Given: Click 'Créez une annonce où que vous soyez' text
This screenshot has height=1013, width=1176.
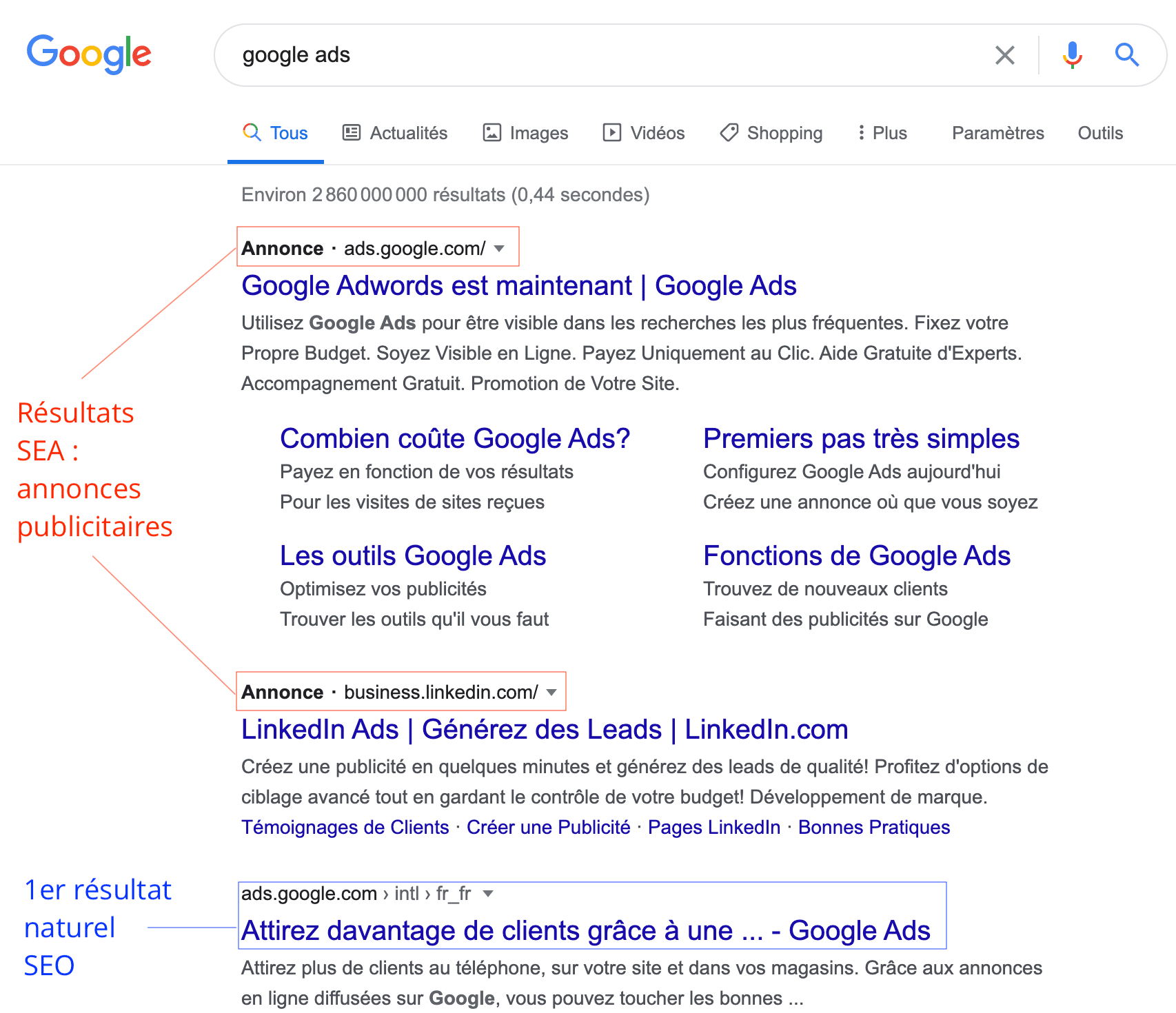Looking at the screenshot, I should click(x=871, y=502).
